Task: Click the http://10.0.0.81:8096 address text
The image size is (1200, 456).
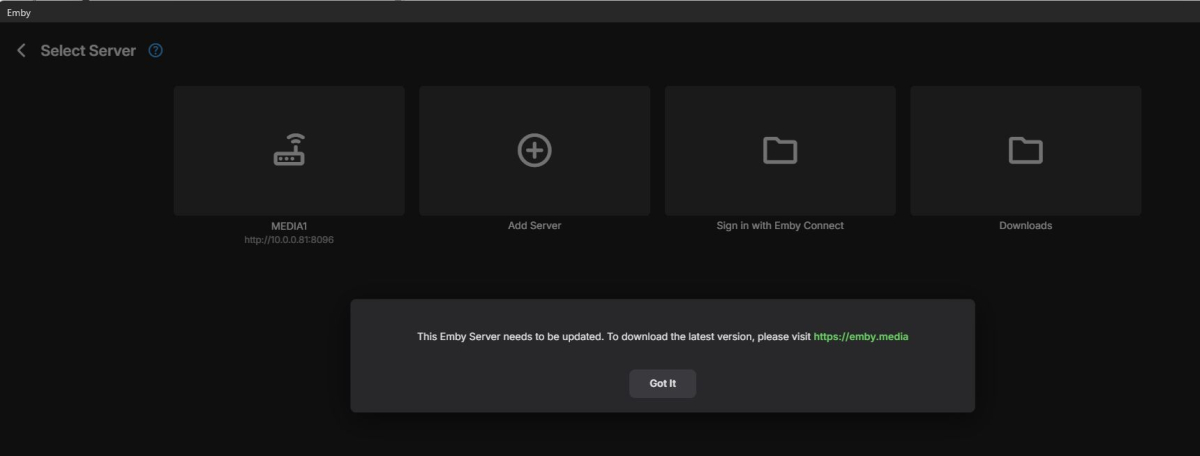Action: pos(289,240)
